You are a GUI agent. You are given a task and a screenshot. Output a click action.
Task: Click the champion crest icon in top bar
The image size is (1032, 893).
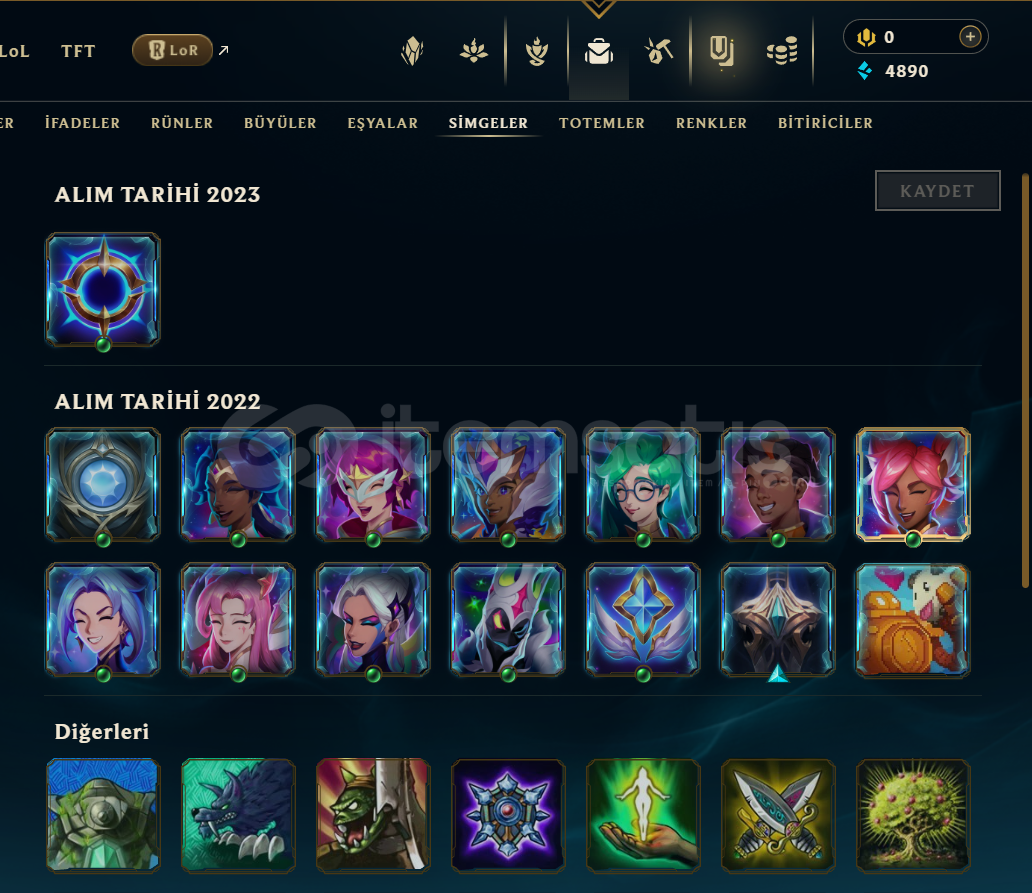click(412, 51)
